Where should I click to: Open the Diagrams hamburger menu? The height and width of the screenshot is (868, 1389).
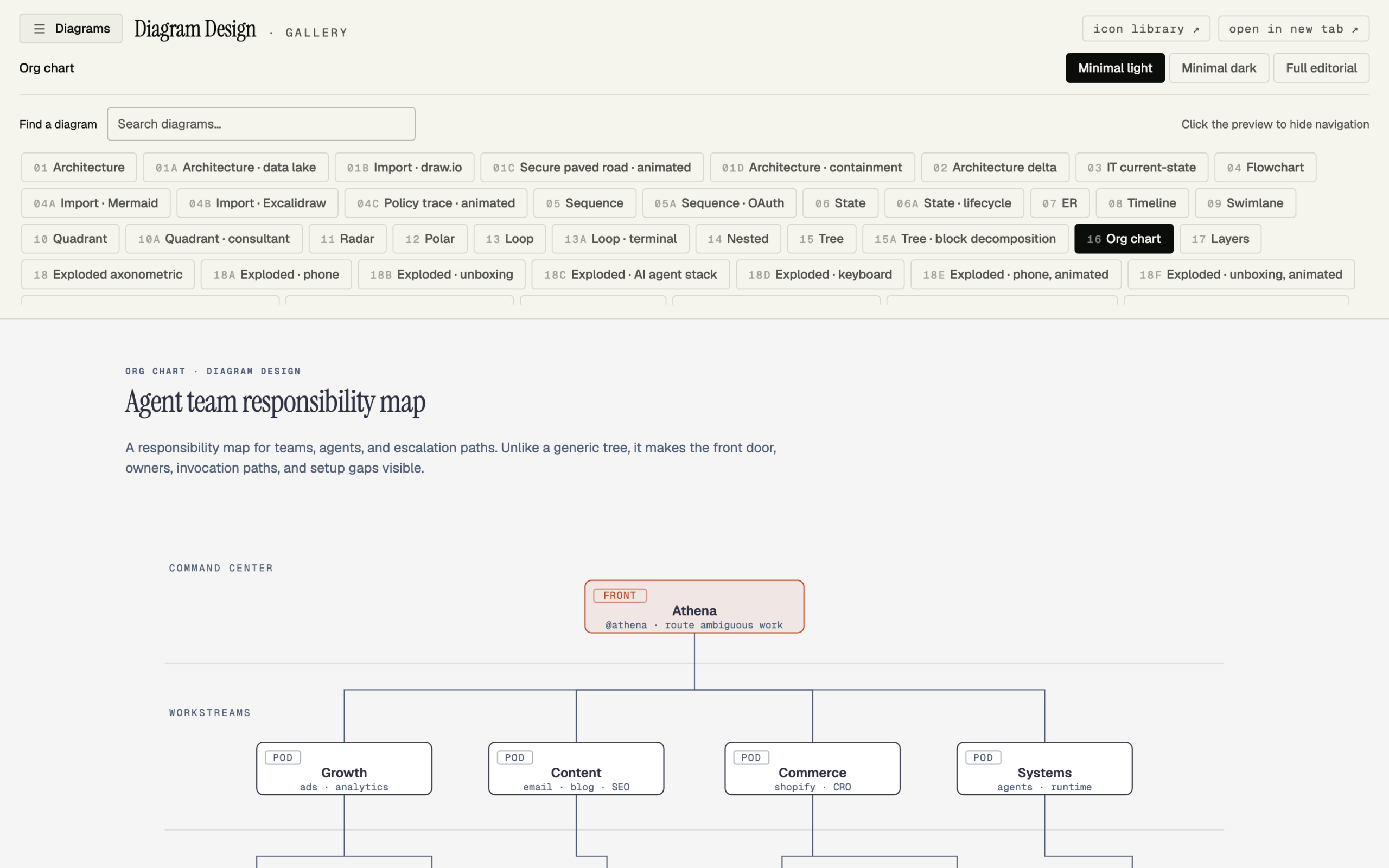[x=71, y=28]
